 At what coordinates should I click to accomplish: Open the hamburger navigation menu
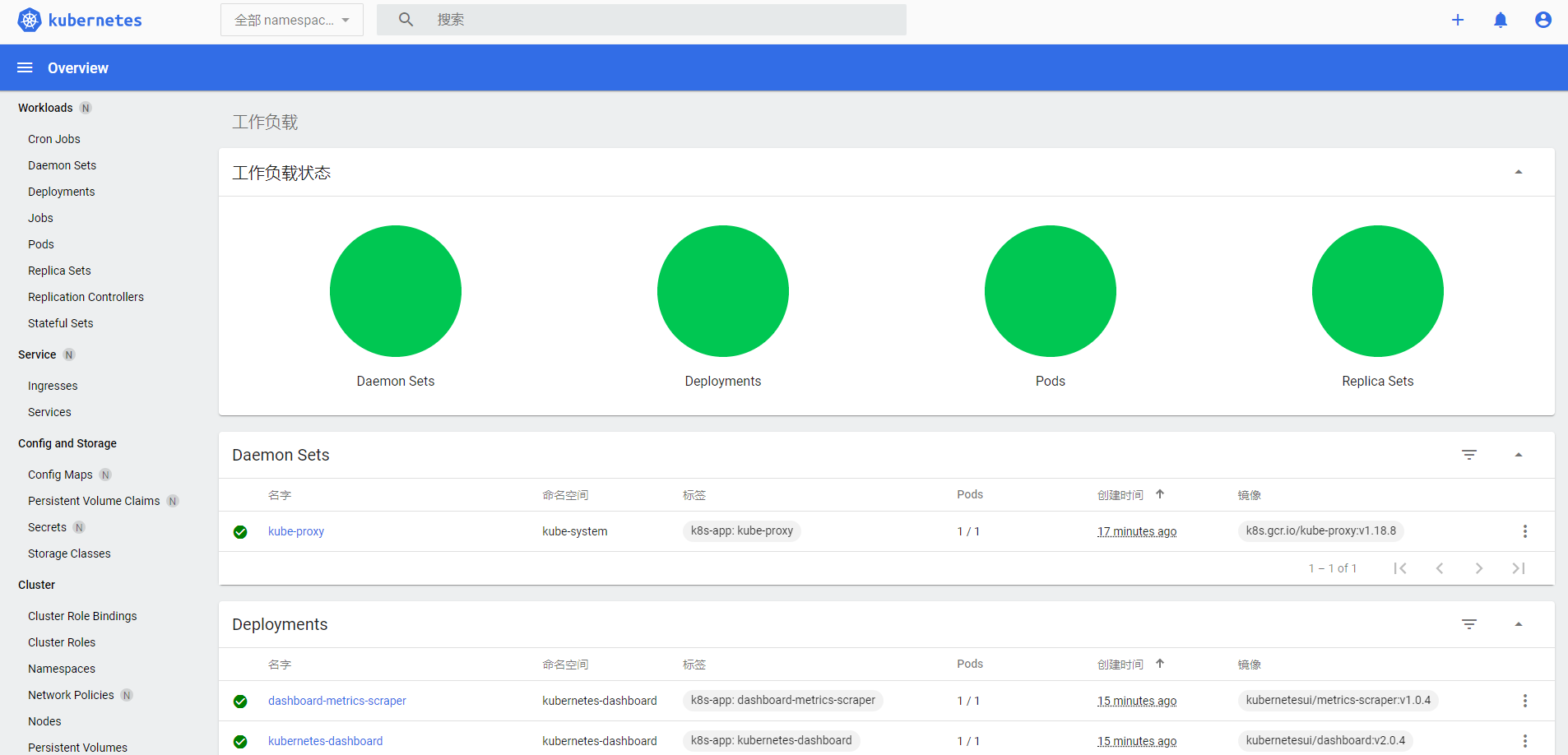26,67
